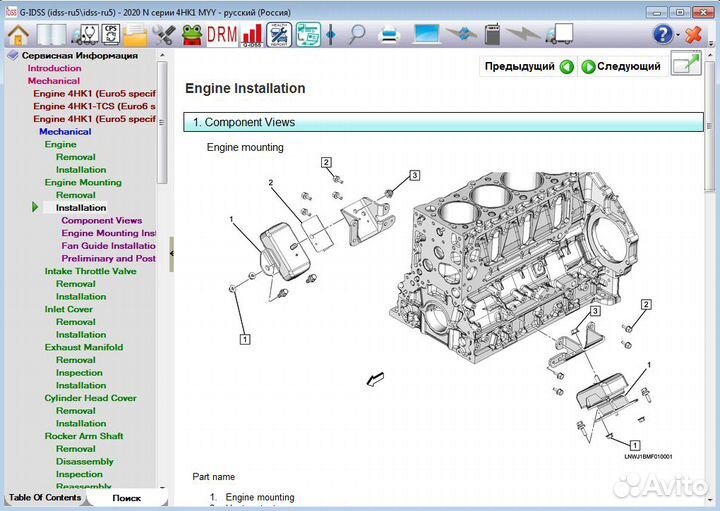Click the laptop computer icon
This screenshot has width=720, height=511.
click(x=427, y=34)
